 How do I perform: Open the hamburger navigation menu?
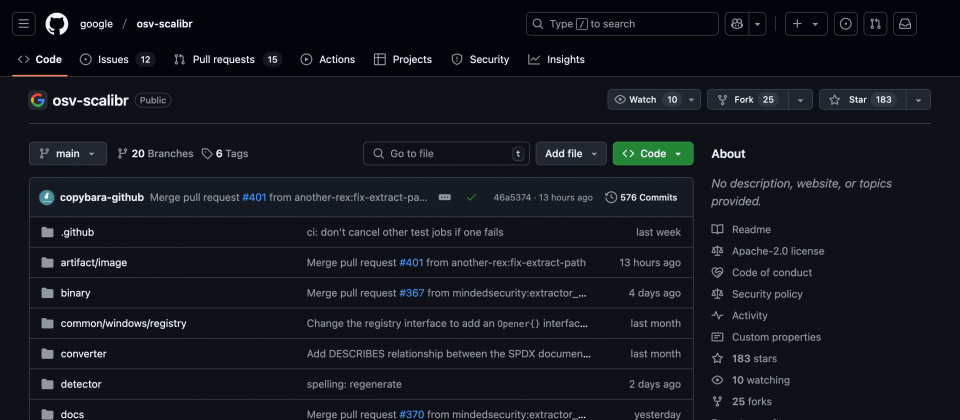[24, 24]
